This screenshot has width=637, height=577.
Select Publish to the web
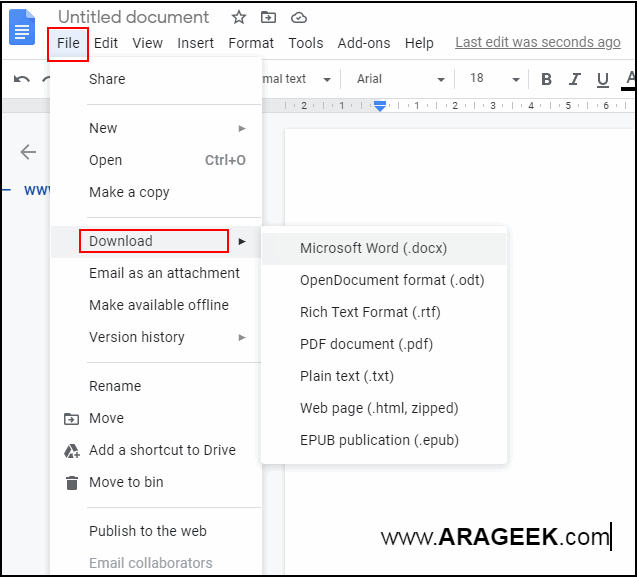click(x=156, y=531)
